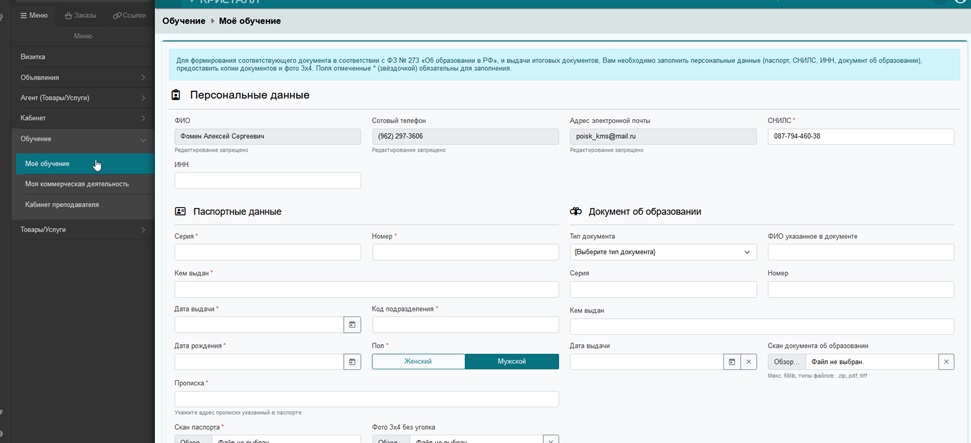Viewport: 971px width, 443px height.
Task: Click Обзор button for education document scan
Action: coord(787,362)
